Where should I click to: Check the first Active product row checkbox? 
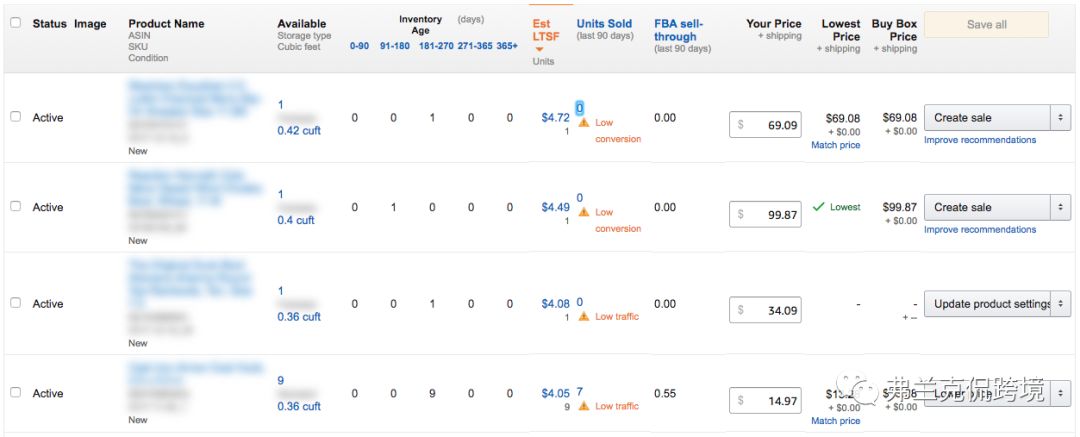pos(15,117)
